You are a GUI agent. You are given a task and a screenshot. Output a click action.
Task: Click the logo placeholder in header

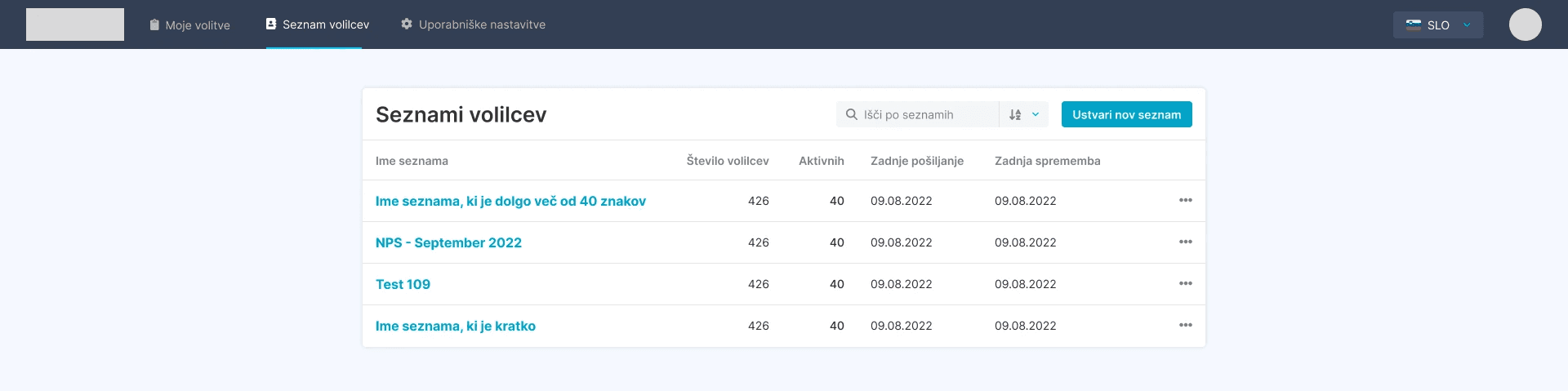tap(75, 24)
